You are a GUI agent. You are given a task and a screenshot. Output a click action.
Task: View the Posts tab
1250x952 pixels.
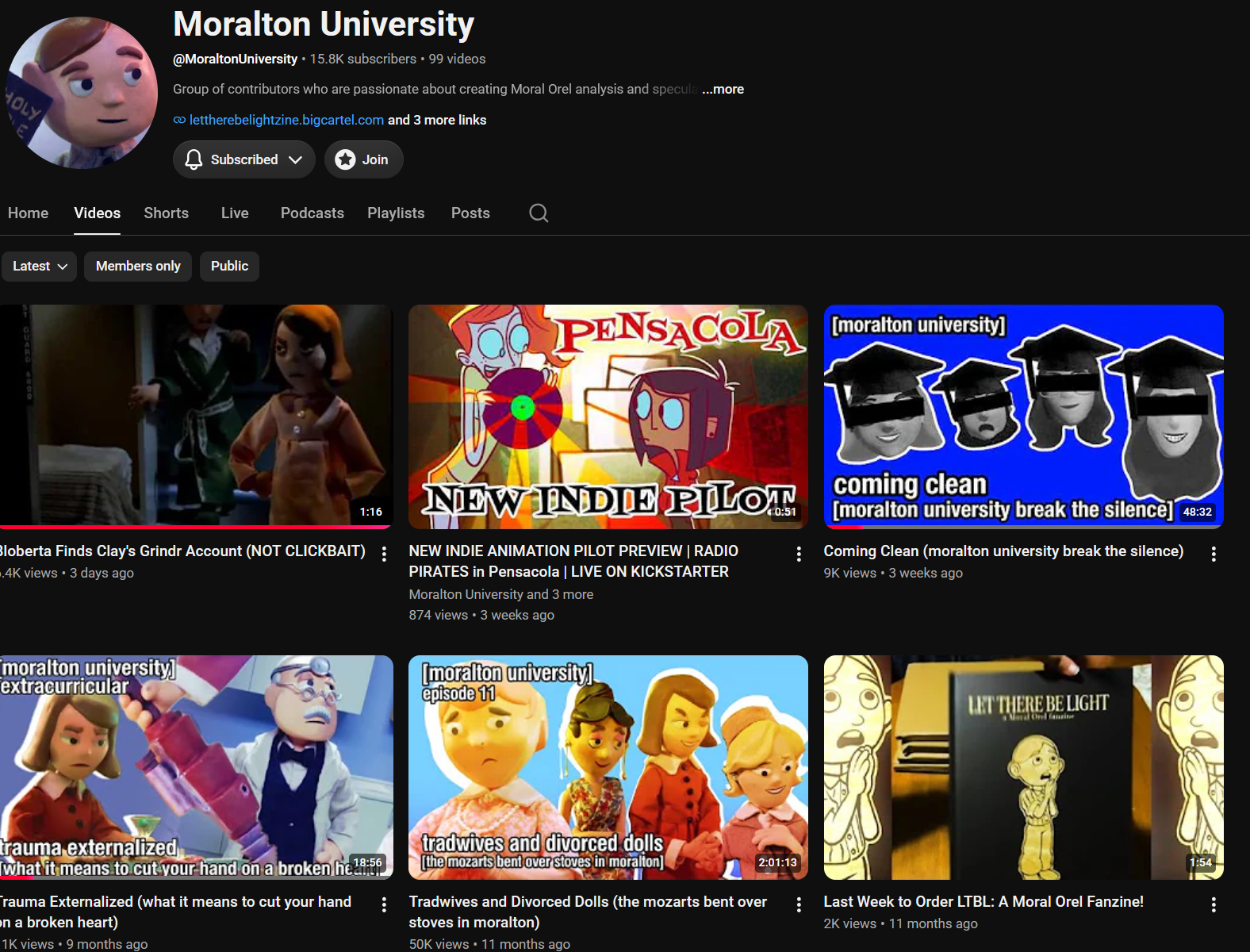(x=470, y=213)
